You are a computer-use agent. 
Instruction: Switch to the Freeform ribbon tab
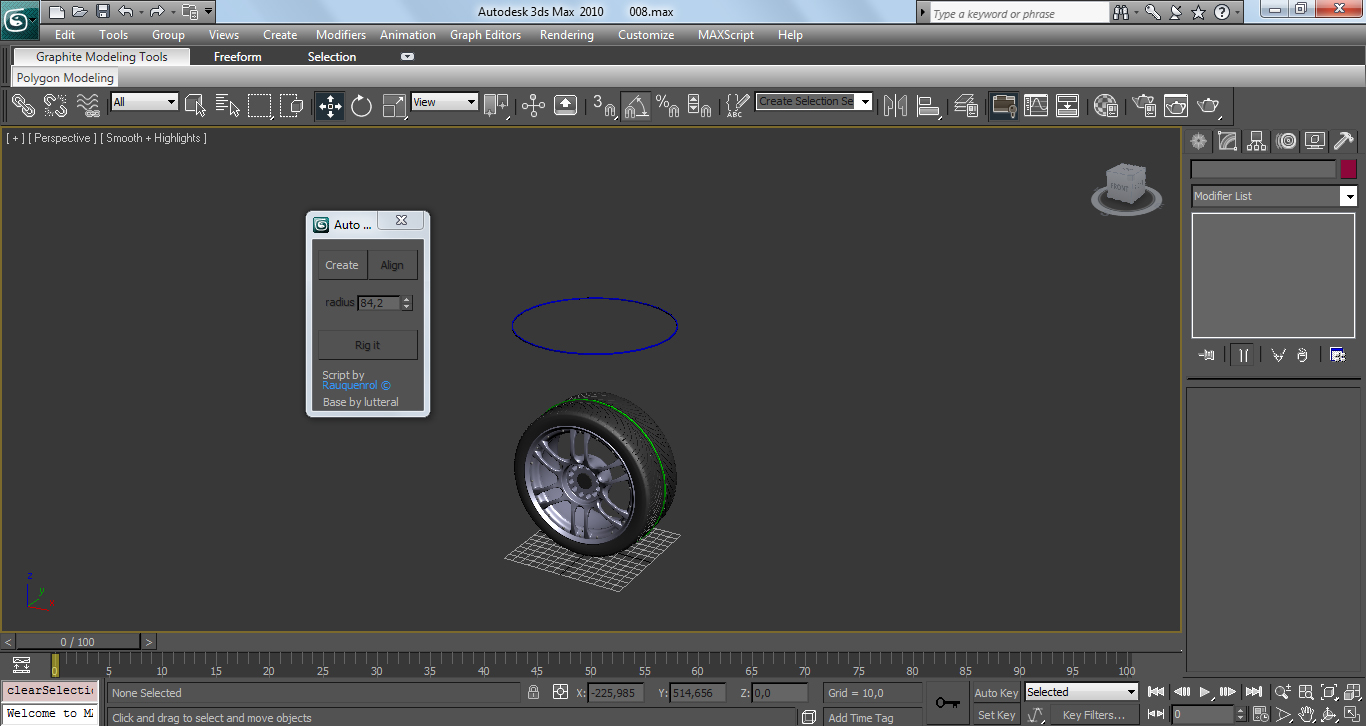coord(237,57)
